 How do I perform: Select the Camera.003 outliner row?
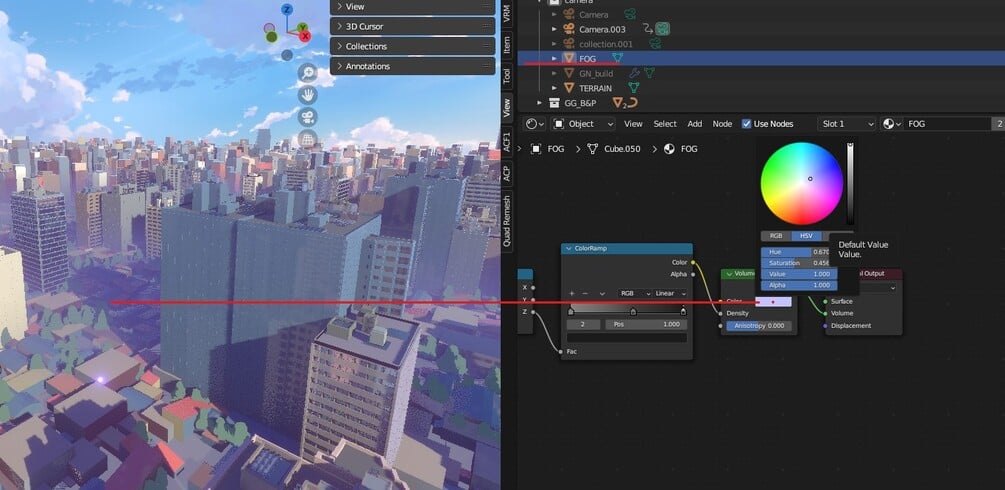click(x=761, y=29)
